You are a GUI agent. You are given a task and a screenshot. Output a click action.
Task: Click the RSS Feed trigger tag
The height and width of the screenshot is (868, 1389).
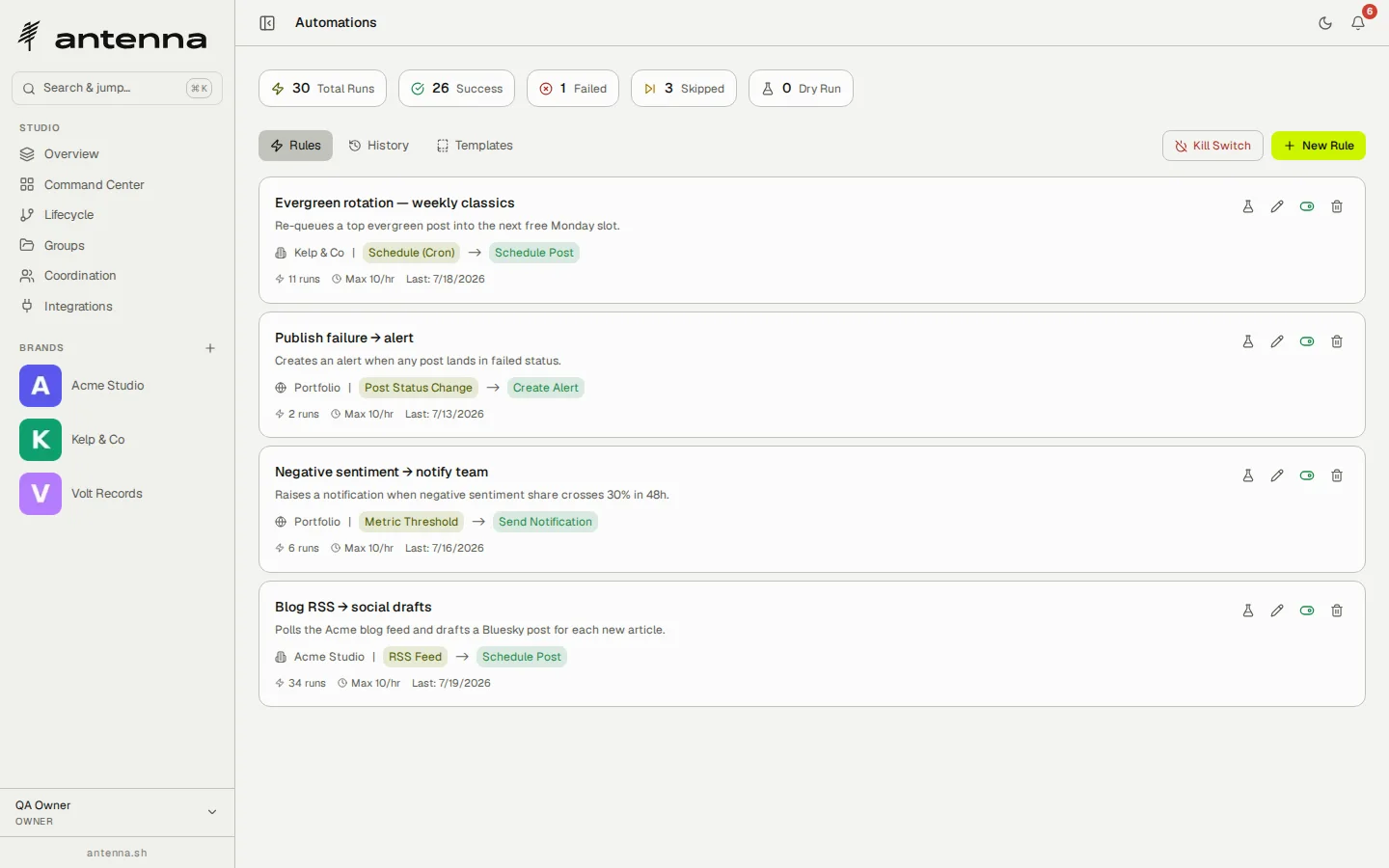(415, 657)
